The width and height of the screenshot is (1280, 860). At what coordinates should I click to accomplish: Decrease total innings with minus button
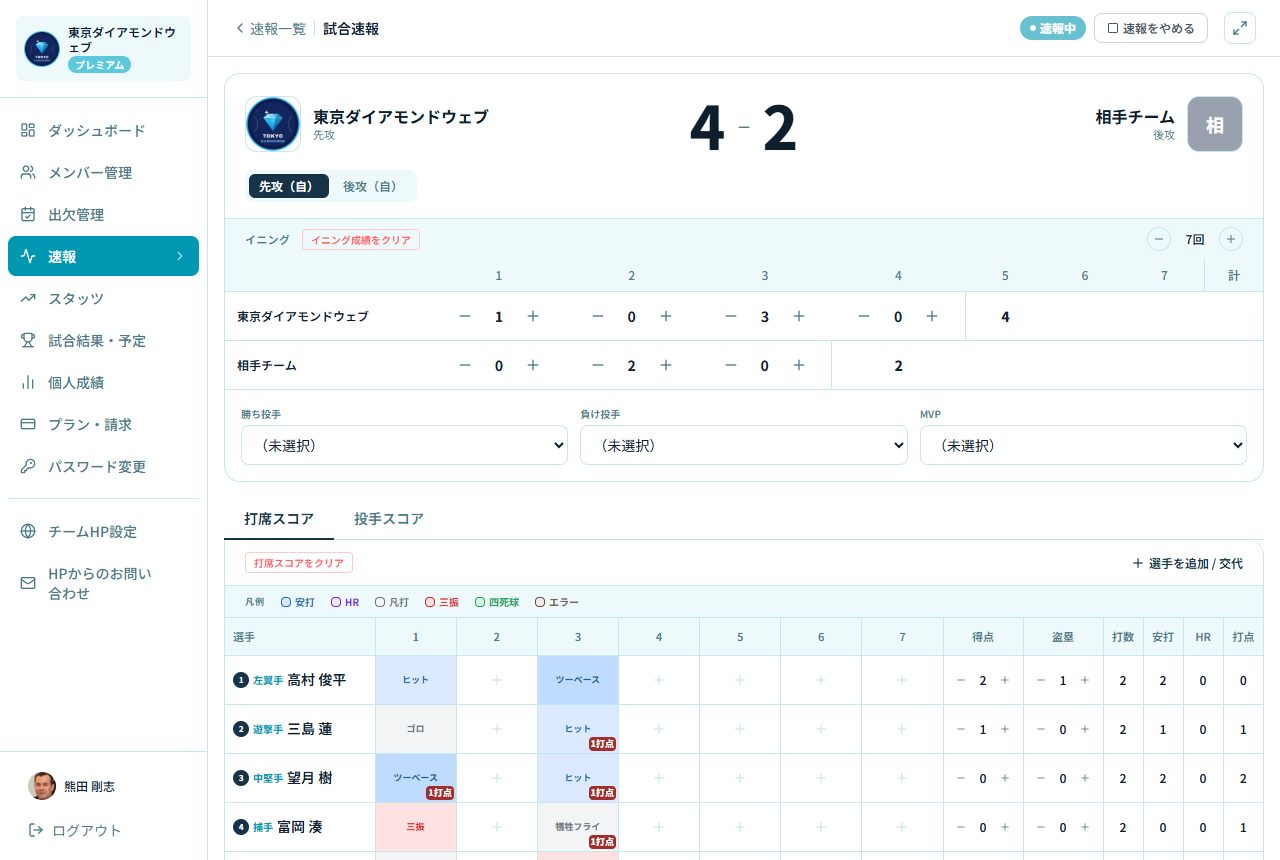[1159, 239]
